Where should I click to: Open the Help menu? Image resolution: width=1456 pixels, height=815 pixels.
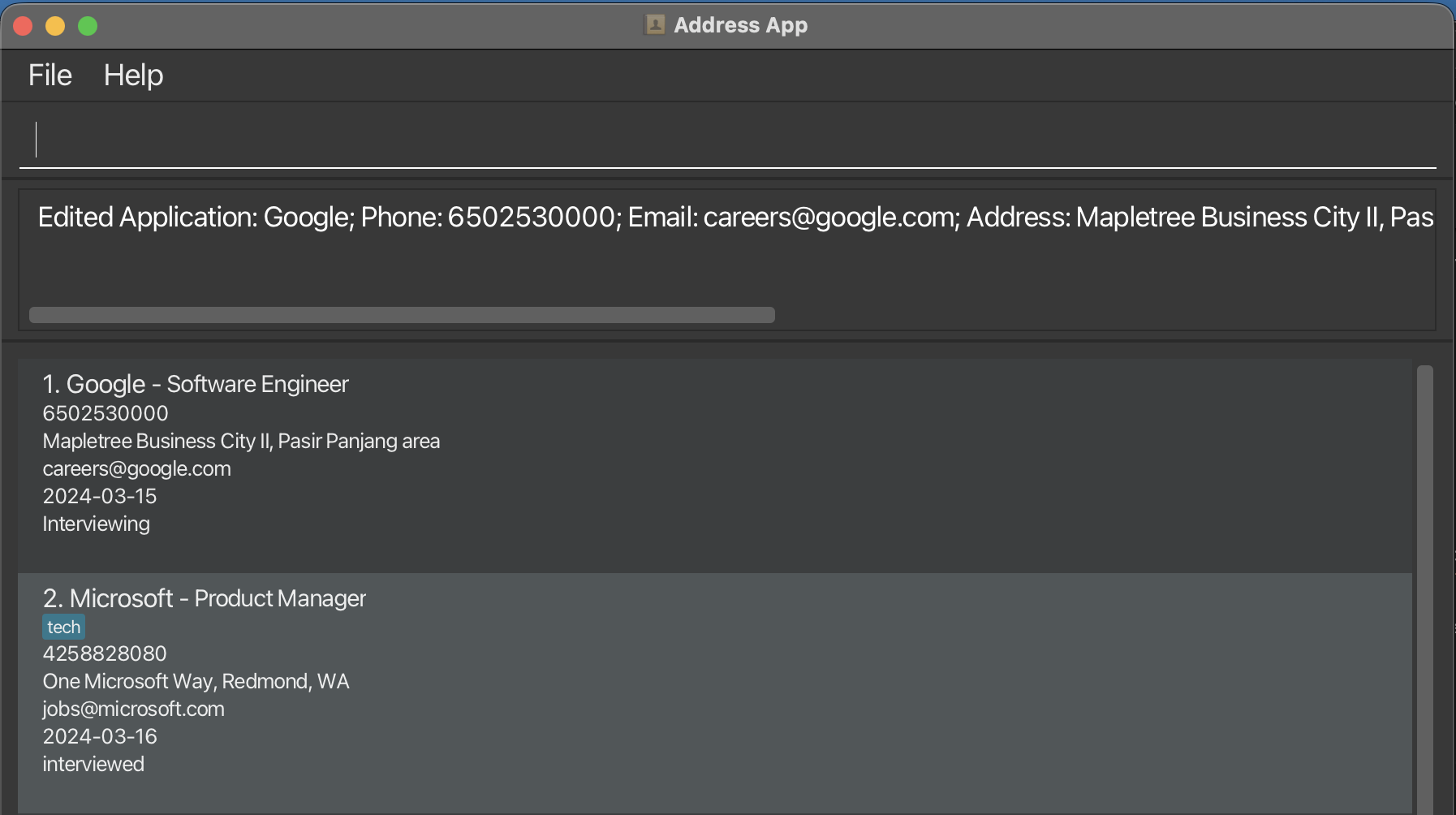point(133,75)
